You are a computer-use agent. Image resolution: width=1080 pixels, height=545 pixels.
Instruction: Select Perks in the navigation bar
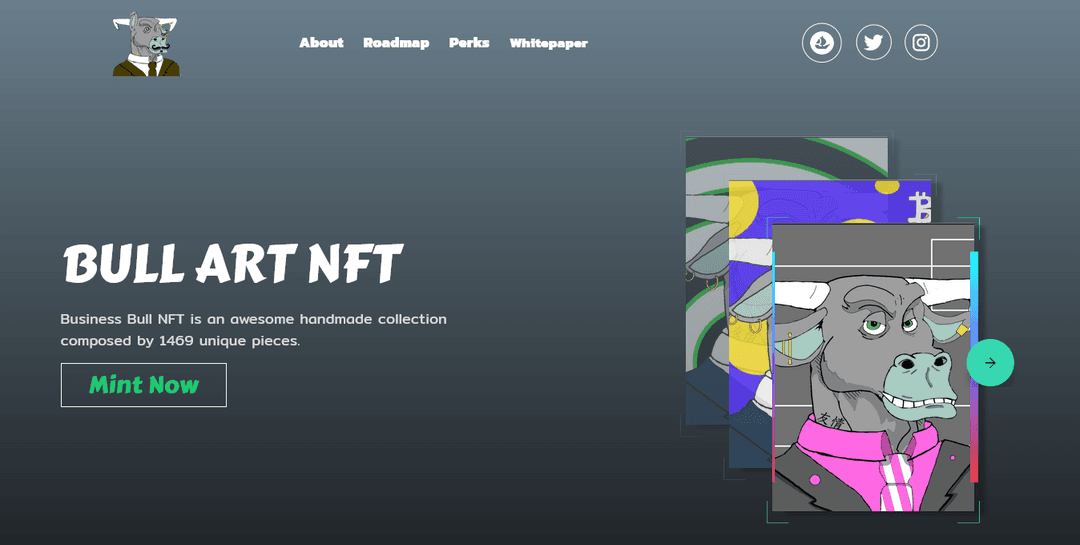click(x=469, y=43)
